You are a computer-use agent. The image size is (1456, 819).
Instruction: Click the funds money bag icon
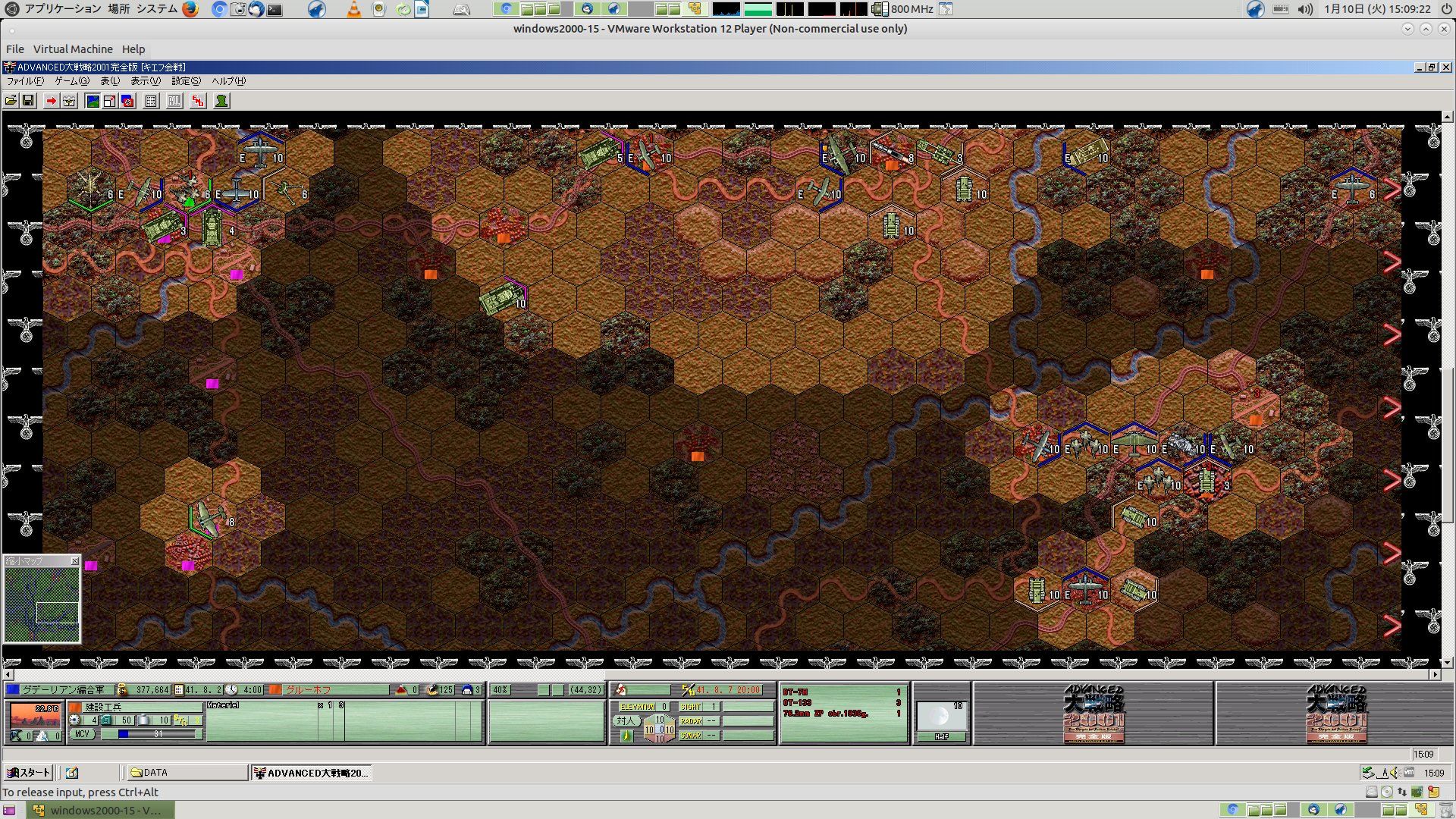(122, 690)
